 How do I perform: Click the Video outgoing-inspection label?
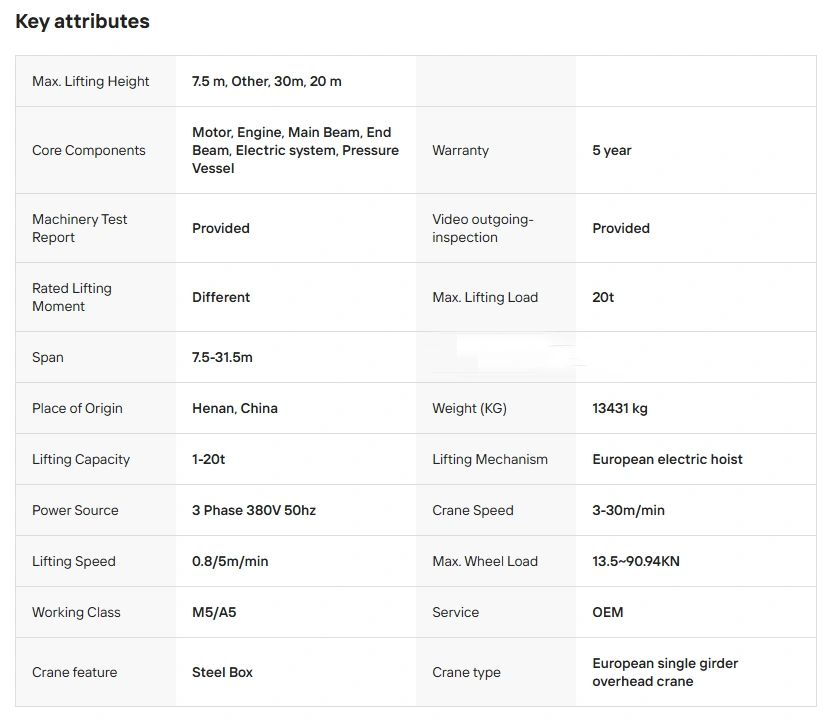click(483, 228)
